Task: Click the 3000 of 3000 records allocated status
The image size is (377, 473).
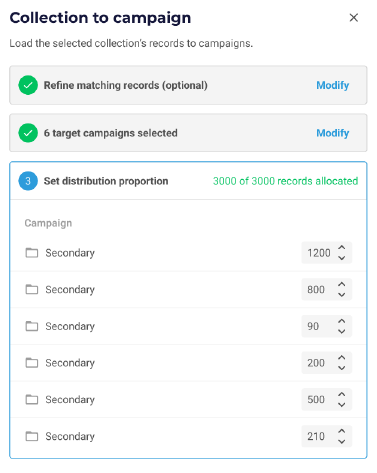Action: [x=285, y=181]
